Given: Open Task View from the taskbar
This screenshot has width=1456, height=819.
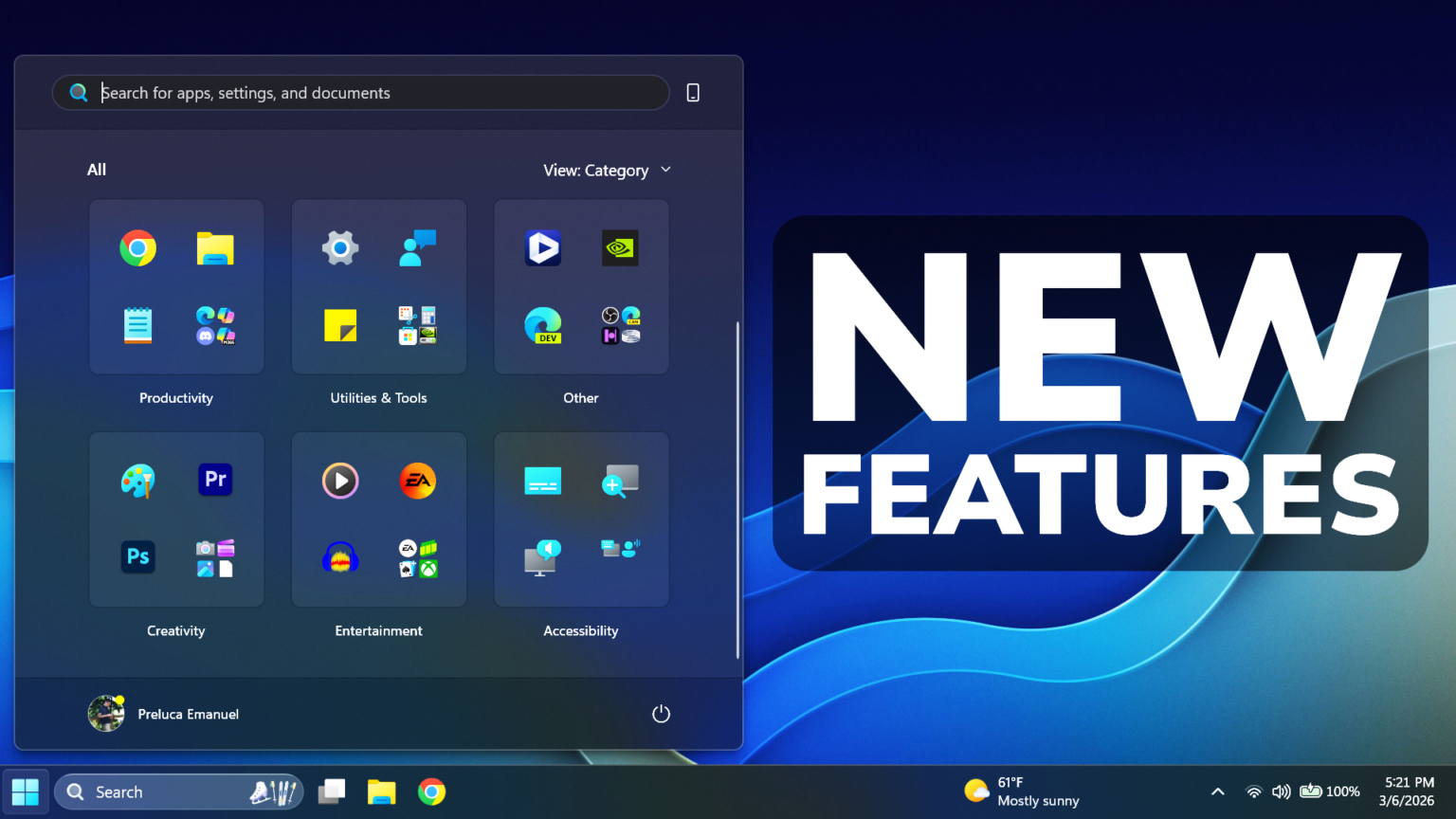Looking at the screenshot, I should coord(332,792).
